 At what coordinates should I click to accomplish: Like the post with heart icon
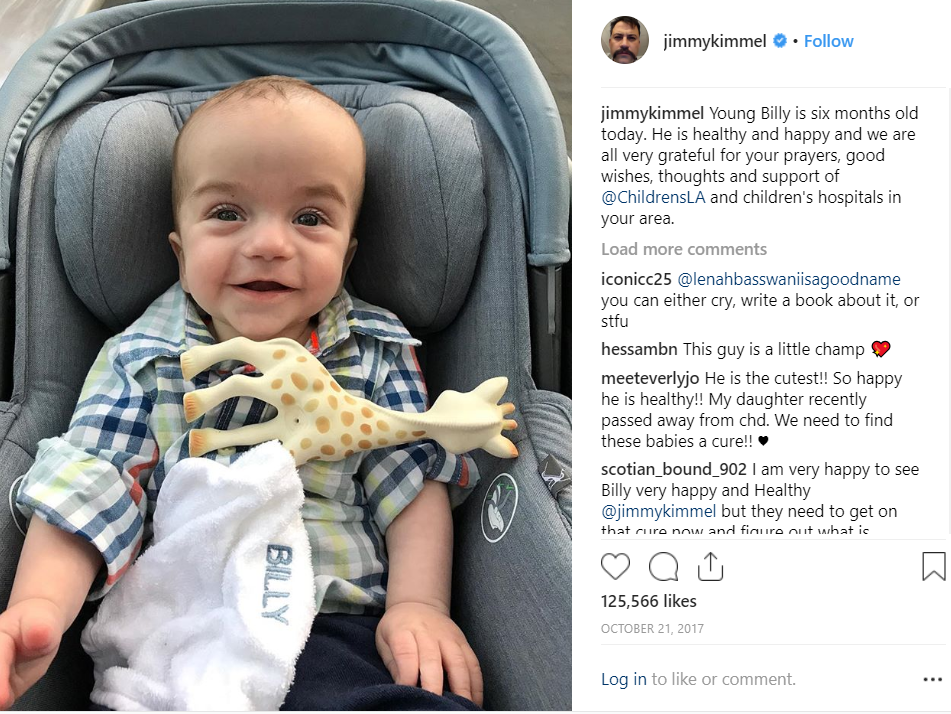[x=615, y=567]
